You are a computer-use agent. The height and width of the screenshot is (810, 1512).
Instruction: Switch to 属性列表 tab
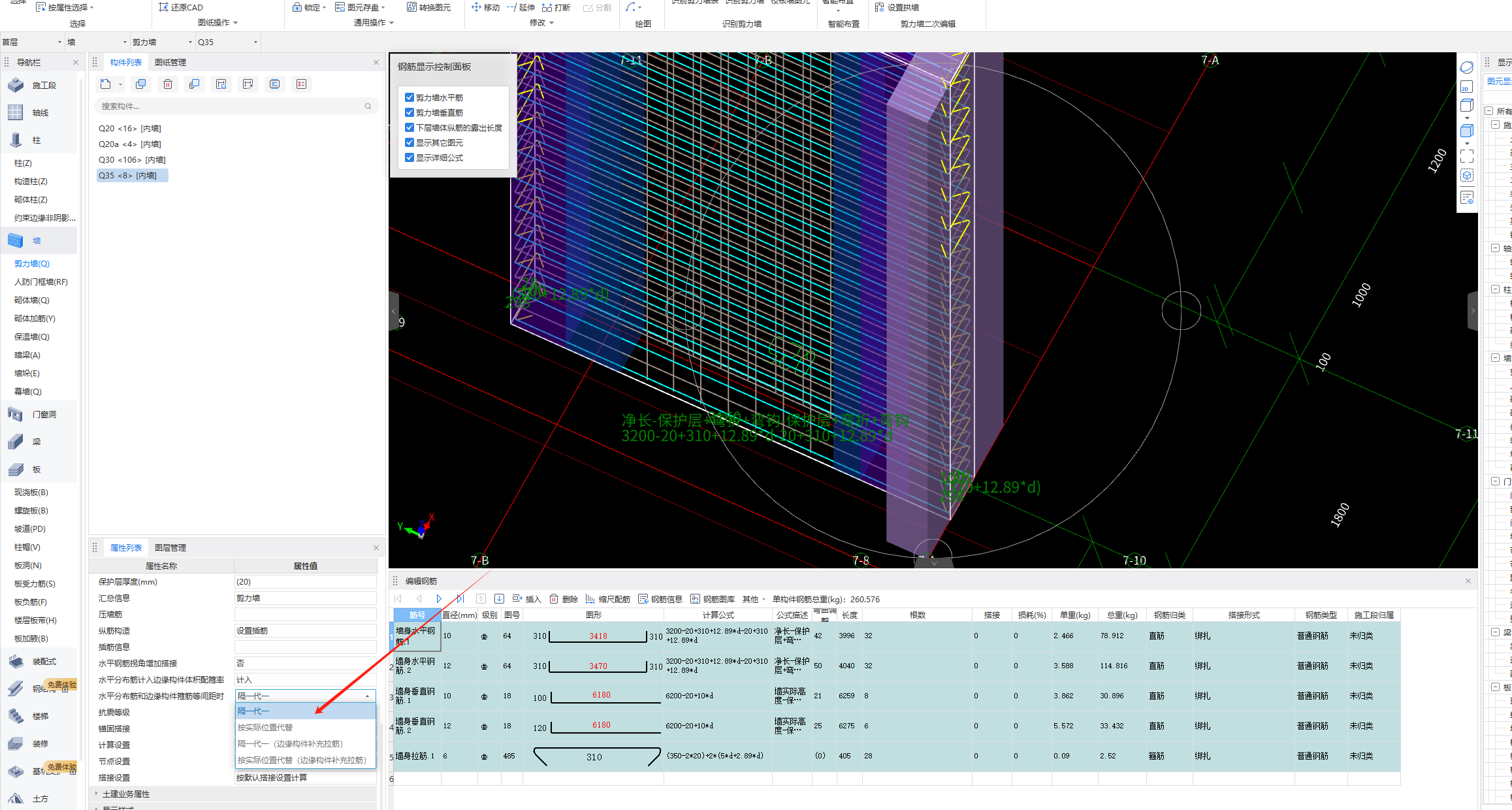click(126, 547)
